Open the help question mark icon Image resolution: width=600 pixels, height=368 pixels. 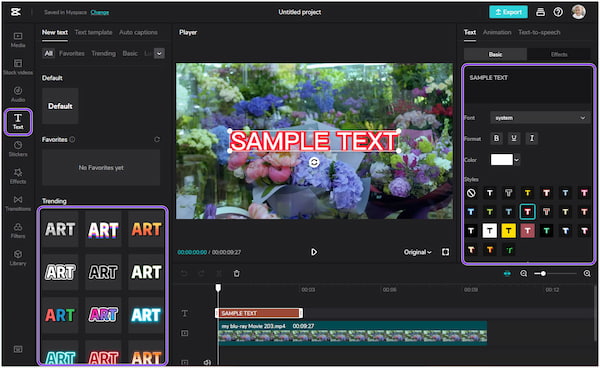pyautogui.click(x=558, y=12)
